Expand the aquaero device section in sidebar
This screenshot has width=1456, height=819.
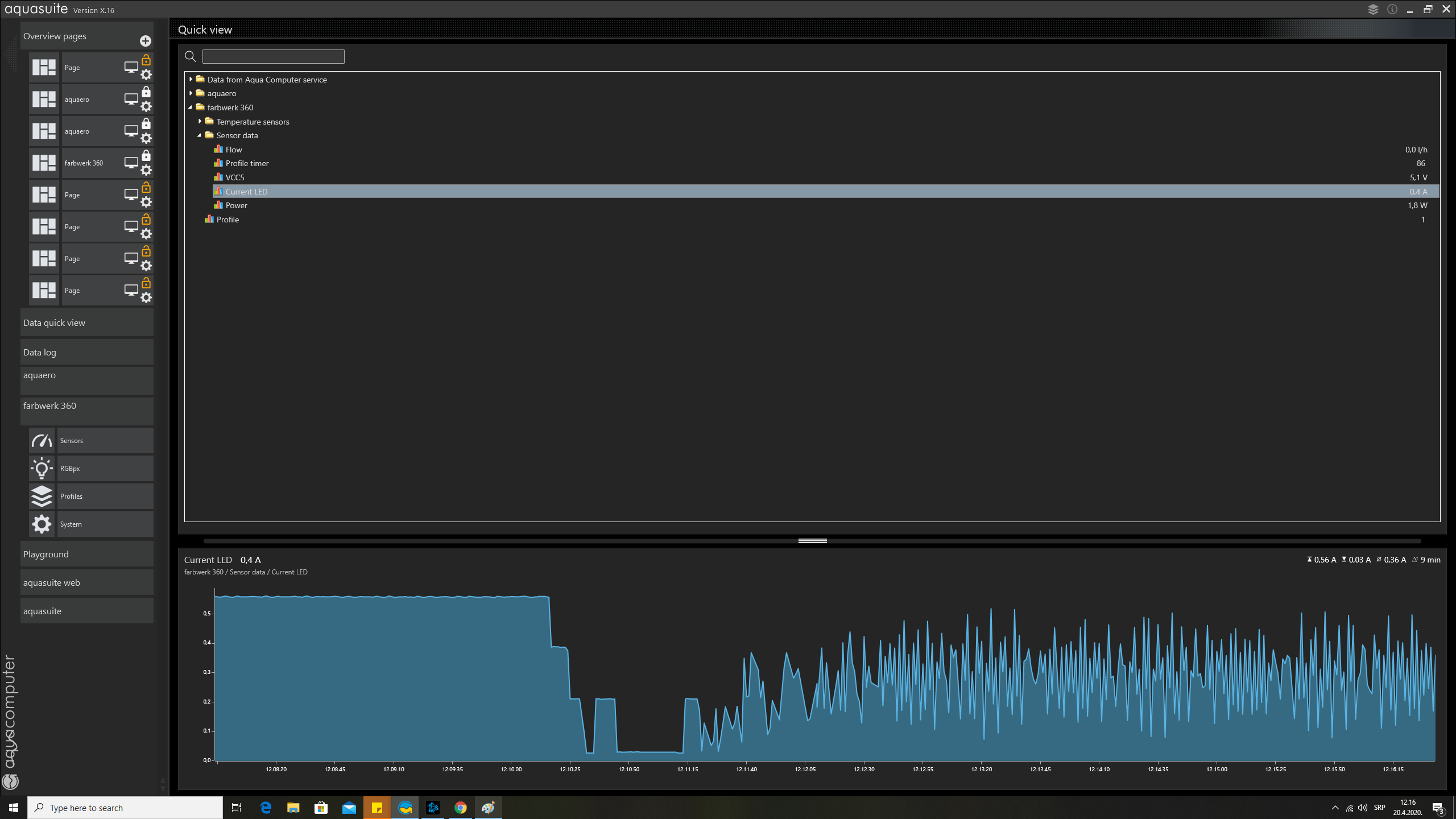[x=87, y=380]
